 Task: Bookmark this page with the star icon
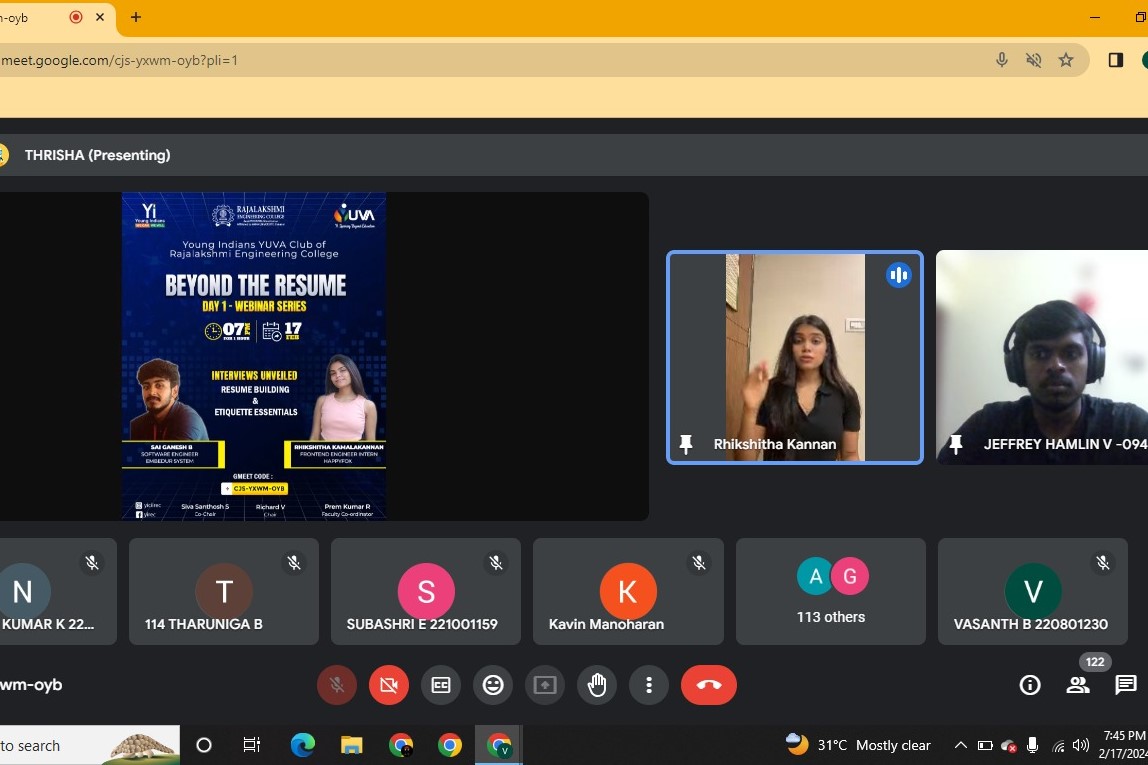click(1066, 60)
